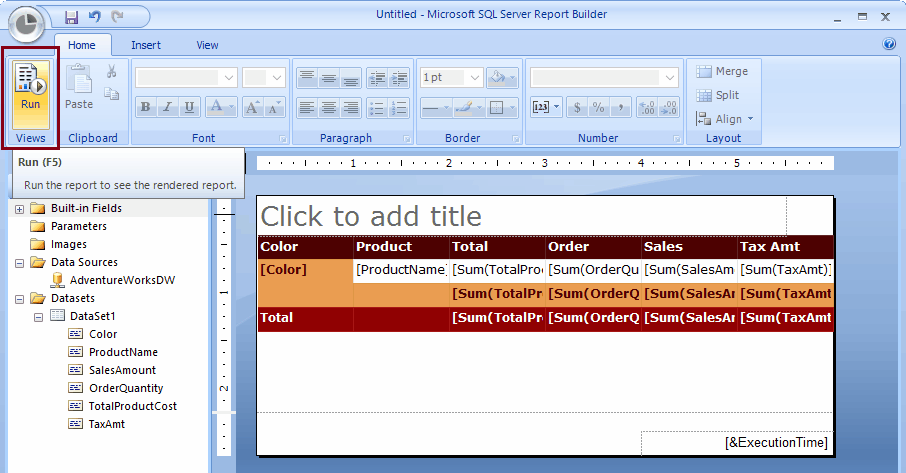Increase paragraph indent
Viewport: 906px width, 473px height.
(399, 77)
